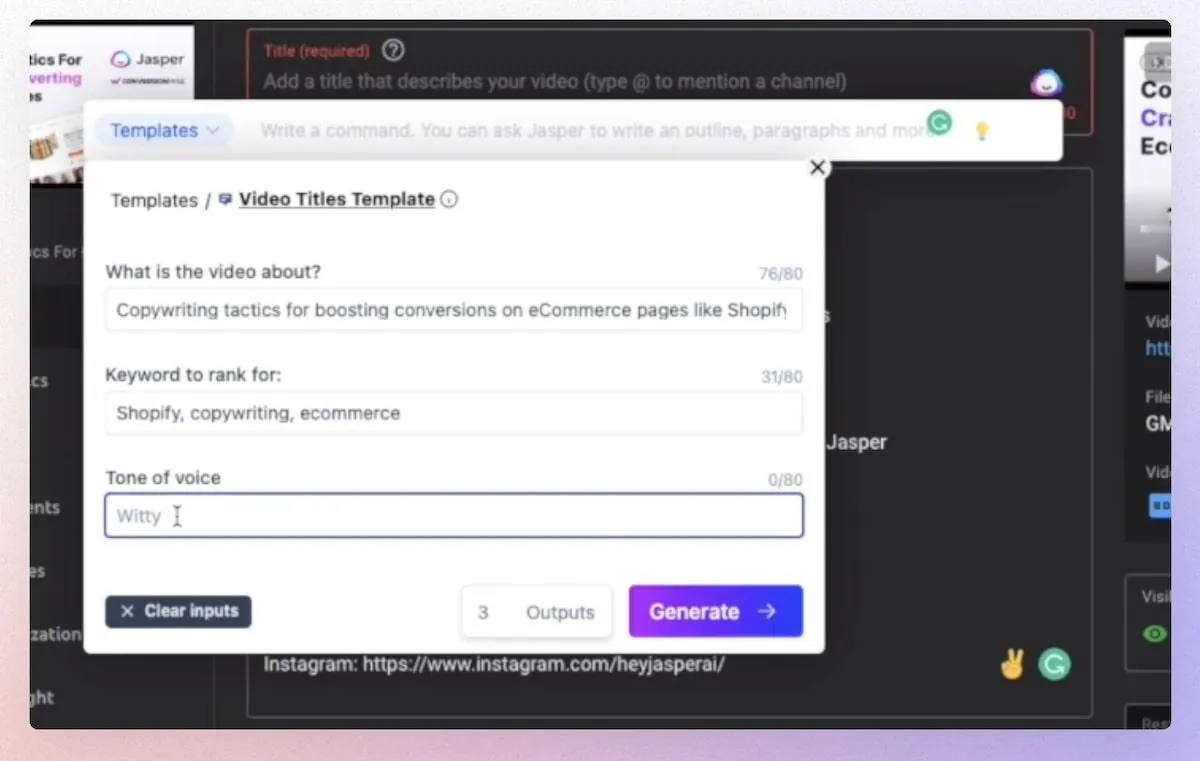Screen dimensions: 1200x761
Task: Click the Jasper thumbnail image top left
Action: click(x=112, y=105)
